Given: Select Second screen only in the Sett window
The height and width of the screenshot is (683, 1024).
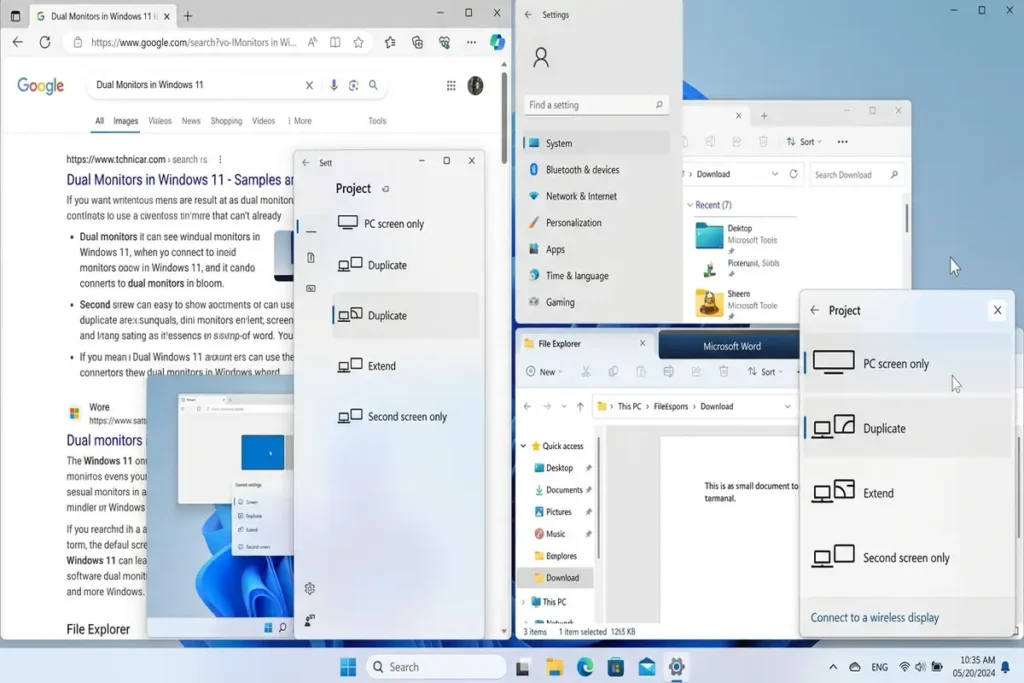Looking at the screenshot, I should click(x=405, y=417).
